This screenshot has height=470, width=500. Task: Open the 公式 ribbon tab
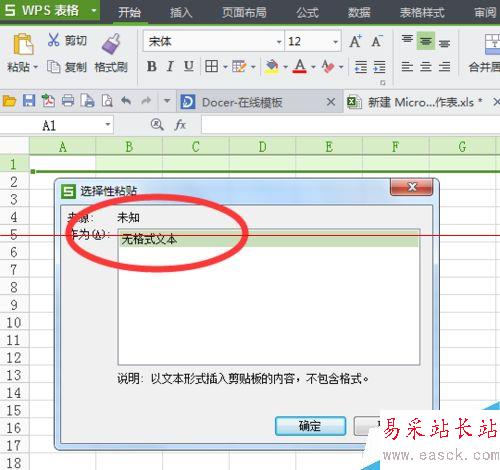[x=307, y=12]
